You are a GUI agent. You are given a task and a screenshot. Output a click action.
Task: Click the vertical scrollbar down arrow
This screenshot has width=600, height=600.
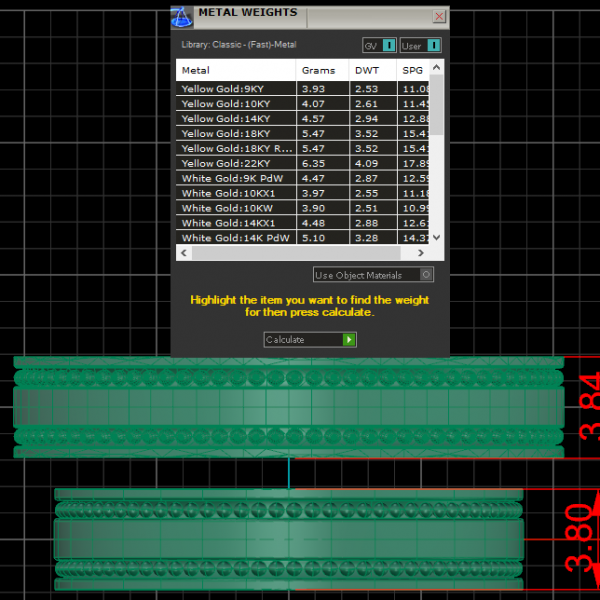click(437, 238)
